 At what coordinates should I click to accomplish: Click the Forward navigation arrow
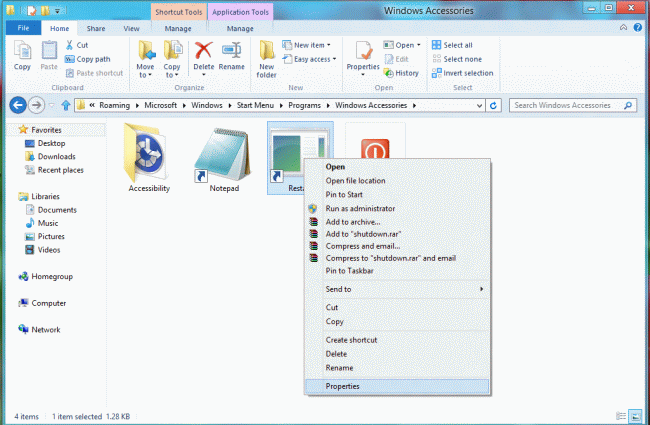pyautogui.click(x=36, y=105)
